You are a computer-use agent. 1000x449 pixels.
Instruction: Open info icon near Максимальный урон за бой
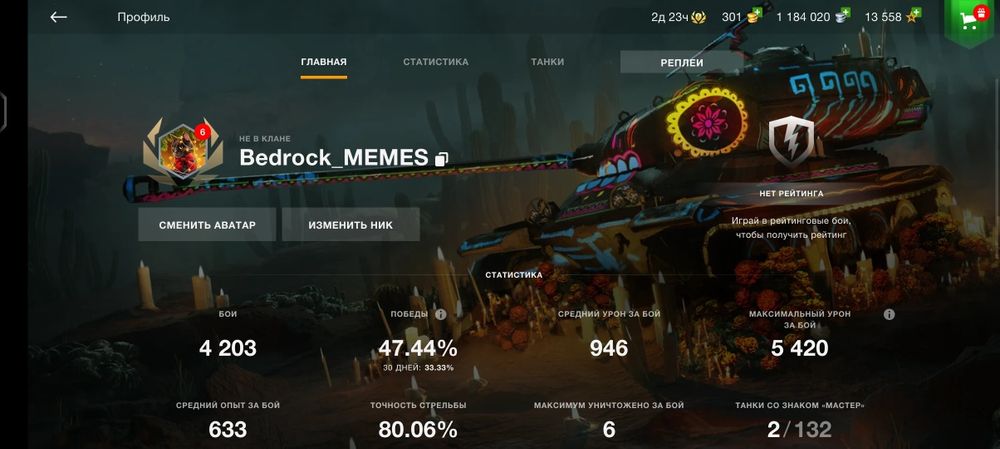[x=890, y=314]
